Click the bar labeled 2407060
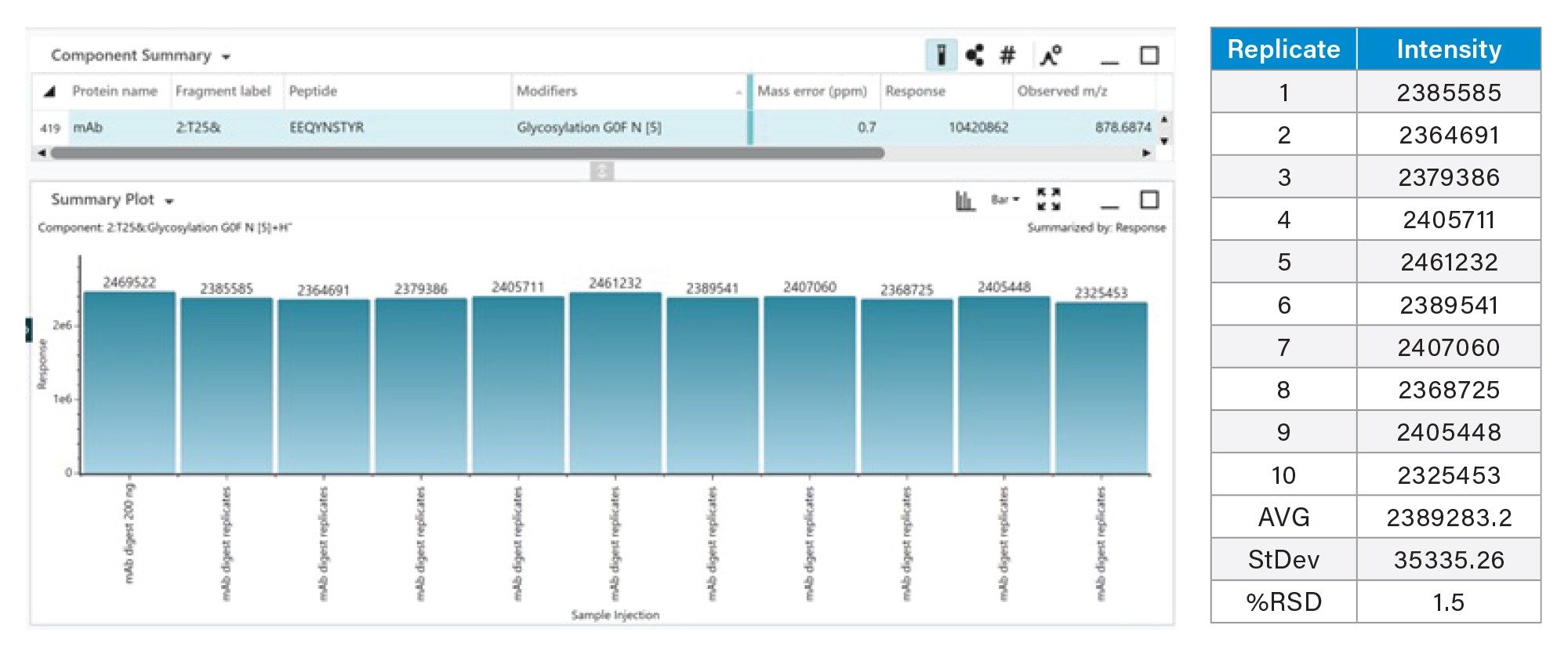Viewport: 1568px width, 654px height. coord(810,385)
